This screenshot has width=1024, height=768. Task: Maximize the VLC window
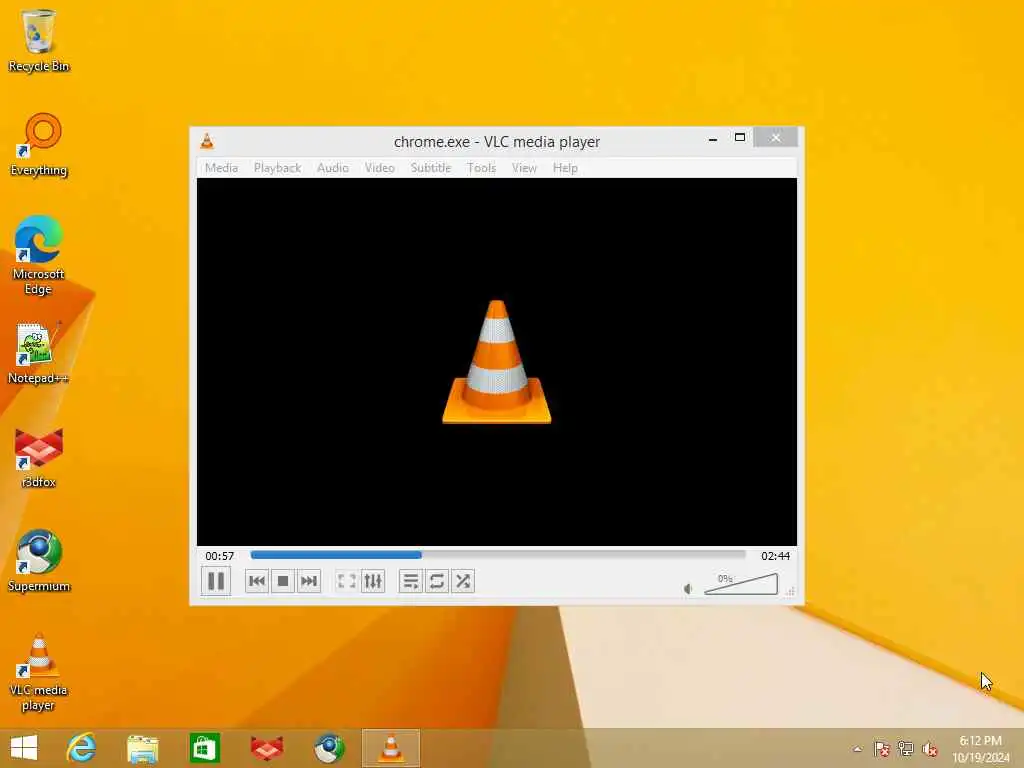(x=740, y=137)
